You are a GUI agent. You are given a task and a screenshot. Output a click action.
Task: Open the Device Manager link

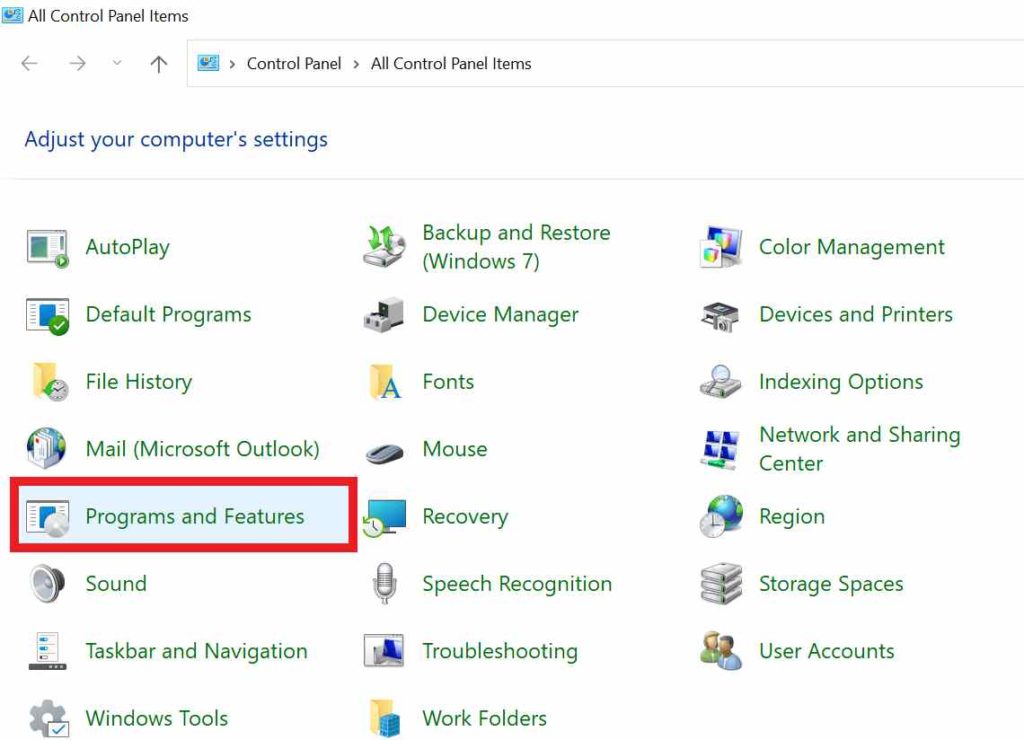click(x=500, y=315)
